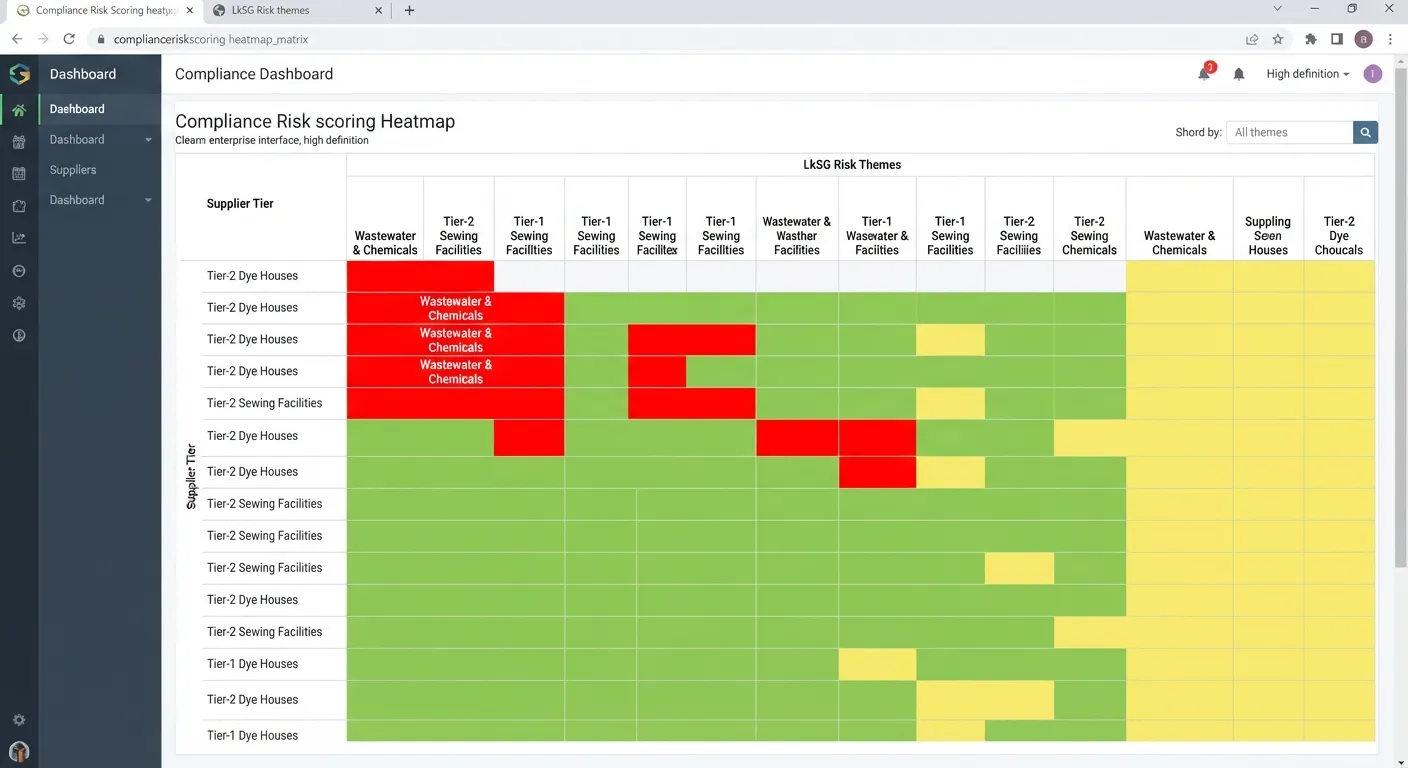Click the 'LkSG Risk Themes' header
The image size is (1408, 768).
(852, 165)
